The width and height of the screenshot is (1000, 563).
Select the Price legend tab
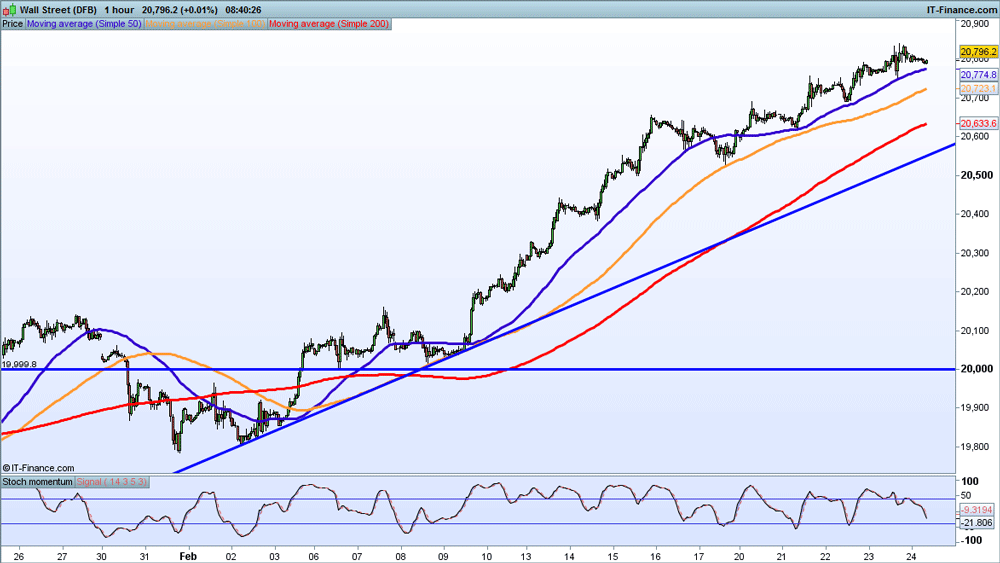point(12,24)
